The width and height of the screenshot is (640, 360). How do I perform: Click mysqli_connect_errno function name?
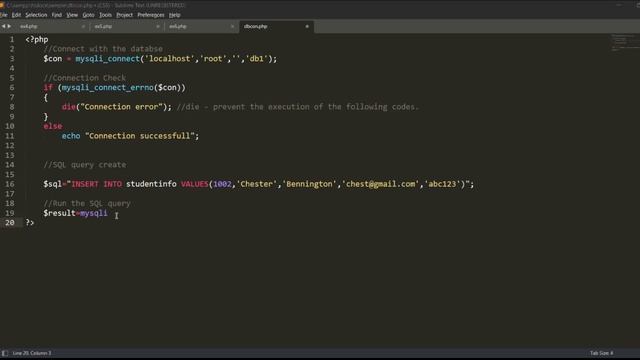107,88
